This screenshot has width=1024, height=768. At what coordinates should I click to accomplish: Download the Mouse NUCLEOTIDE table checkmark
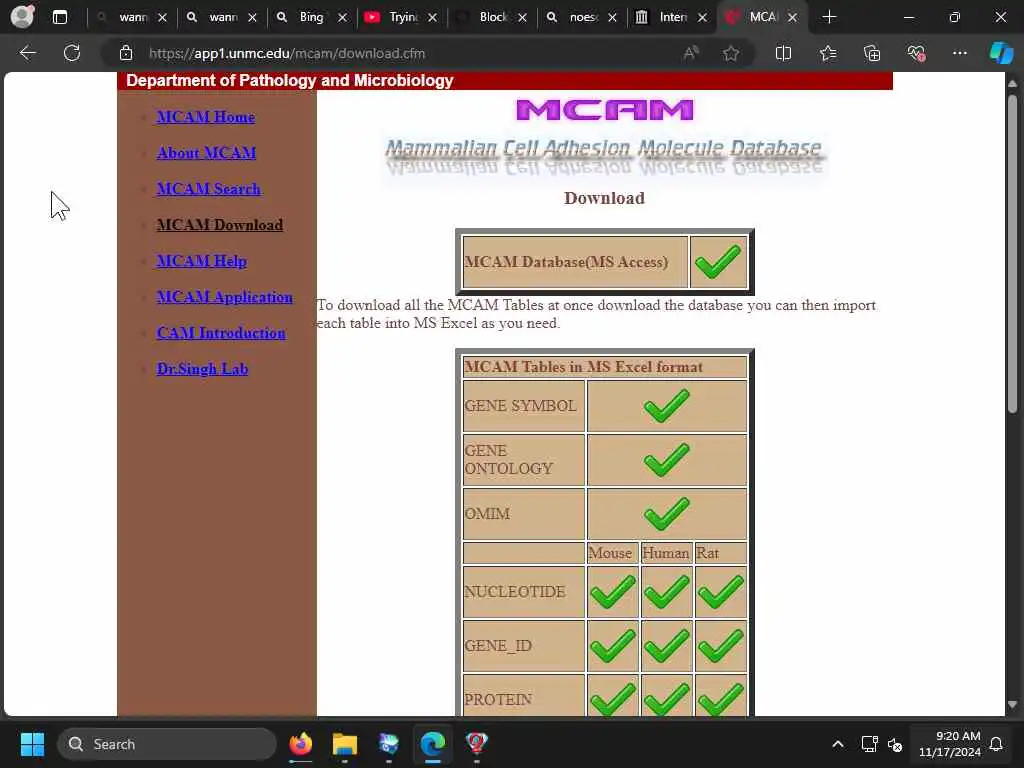tap(613, 592)
